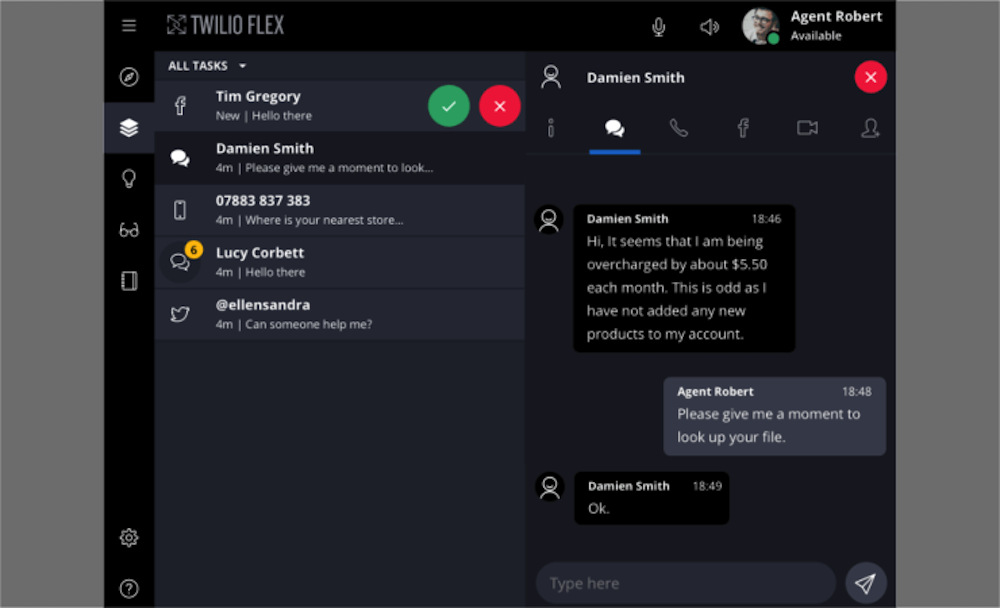
Task: Select the @ellensandra task
Action: click(339, 315)
